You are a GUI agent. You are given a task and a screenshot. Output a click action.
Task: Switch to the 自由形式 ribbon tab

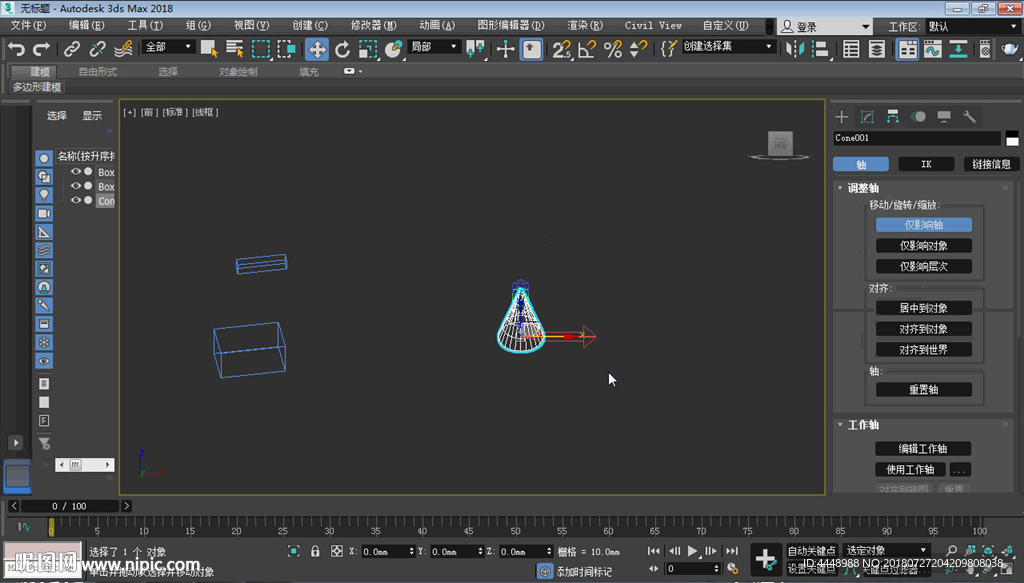coord(97,72)
